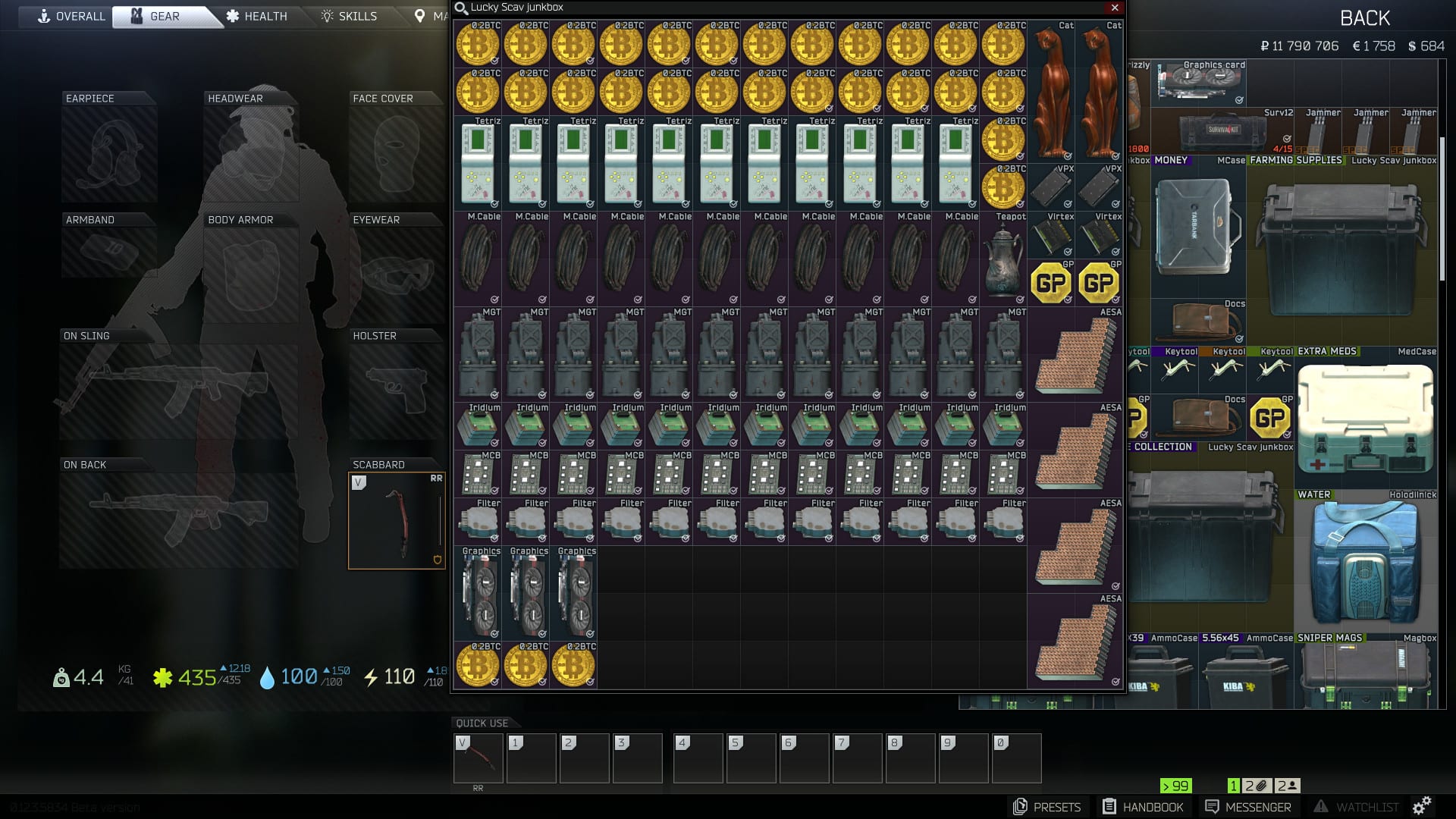Image resolution: width=1456 pixels, height=819 pixels.
Task: Click the Teapot item in junkbox
Action: pos(1003,259)
